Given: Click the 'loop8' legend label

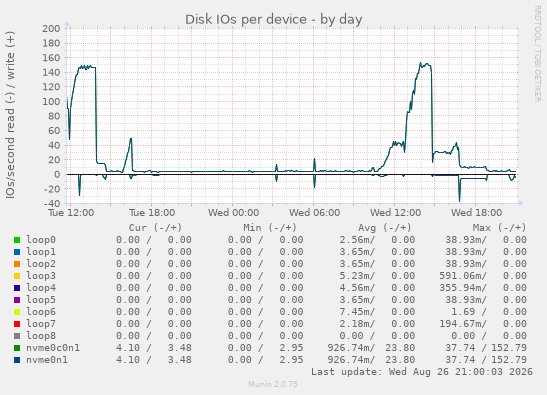Looking at the screenshot, I should click(41, 335).
